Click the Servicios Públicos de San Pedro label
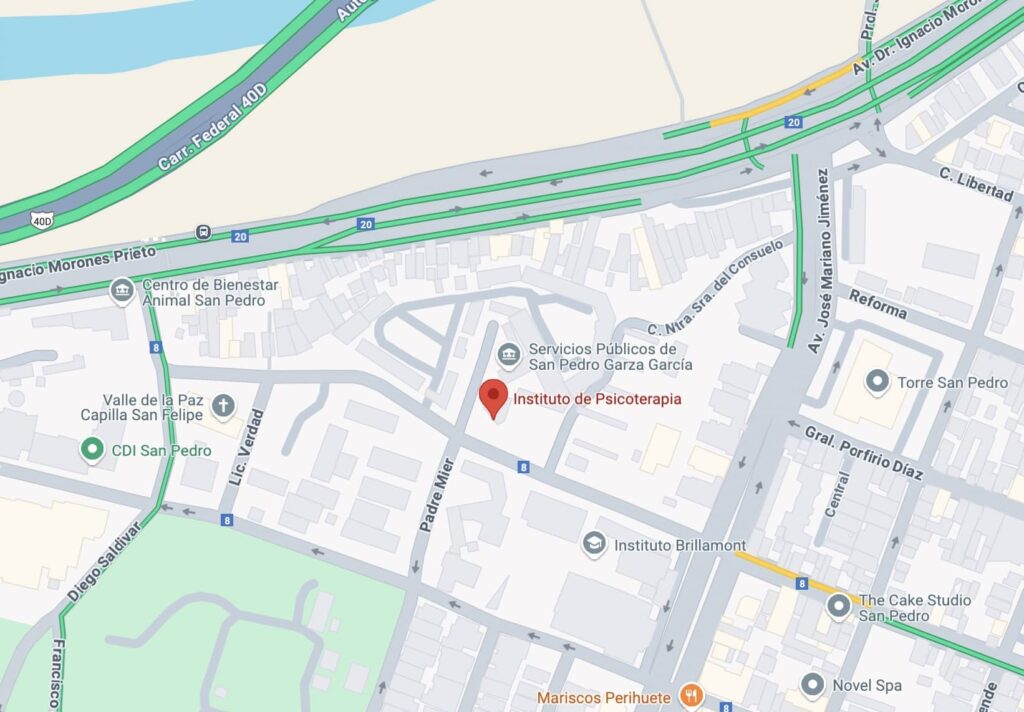 coord(611,357)
